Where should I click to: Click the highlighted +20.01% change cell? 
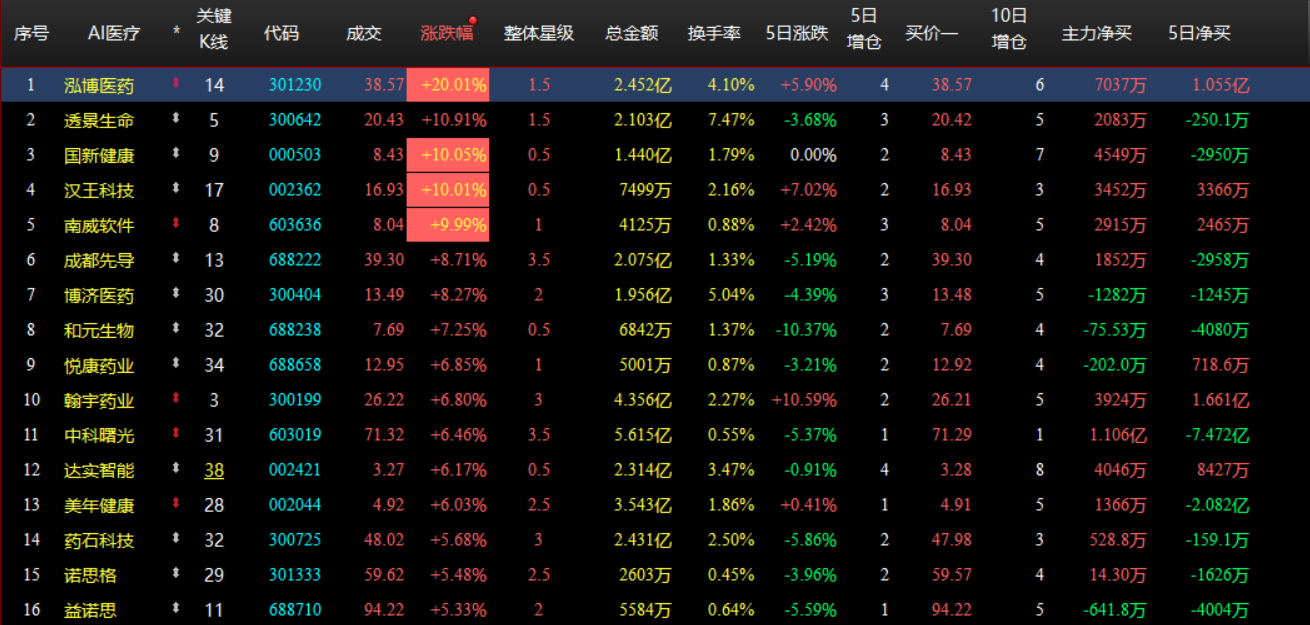(x=447, y=85)
